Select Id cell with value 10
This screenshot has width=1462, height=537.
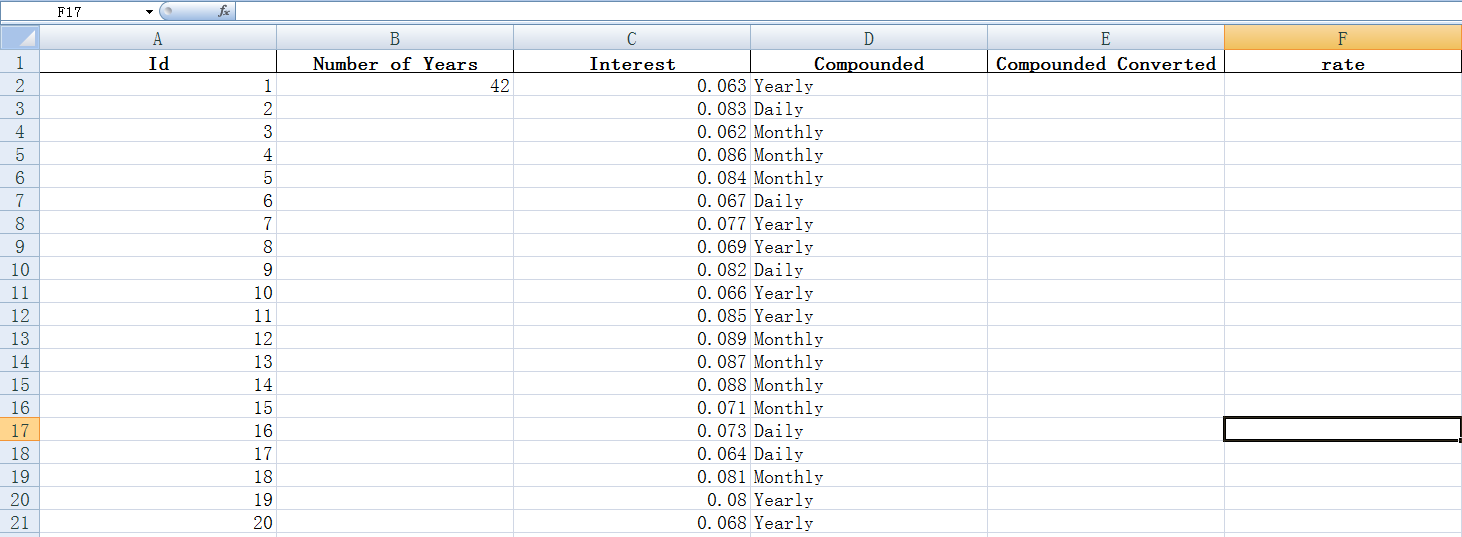click(x=158, y=292)
